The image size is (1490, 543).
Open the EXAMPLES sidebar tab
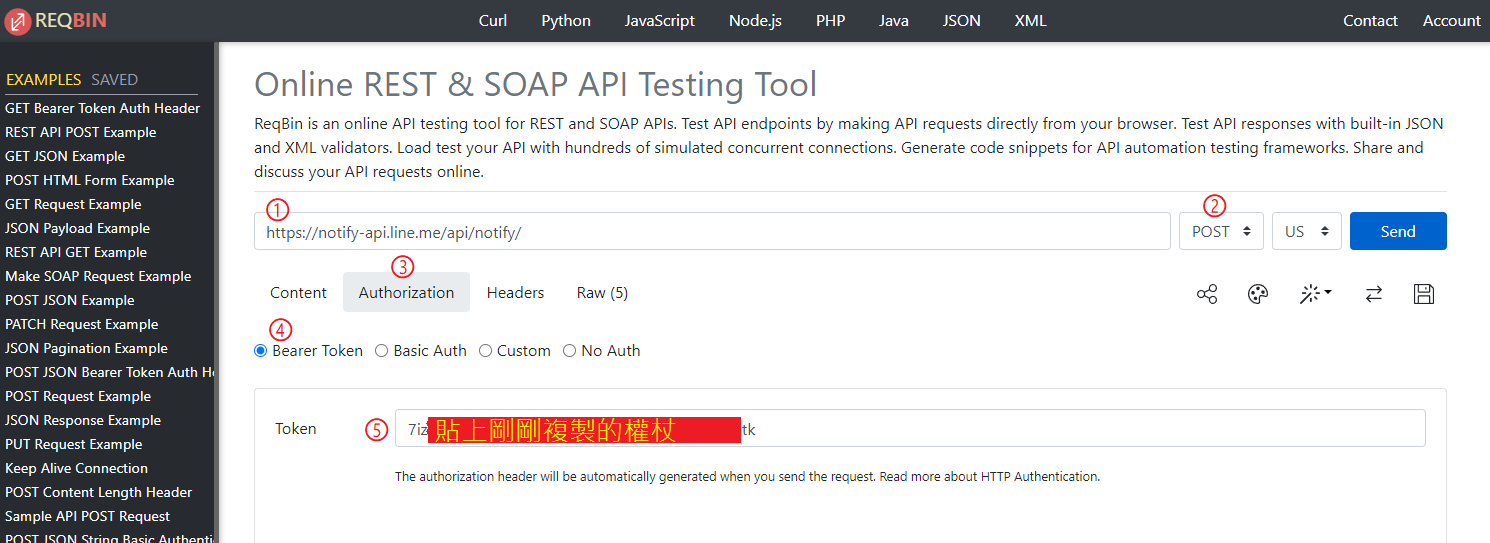[x=44, y=80]
